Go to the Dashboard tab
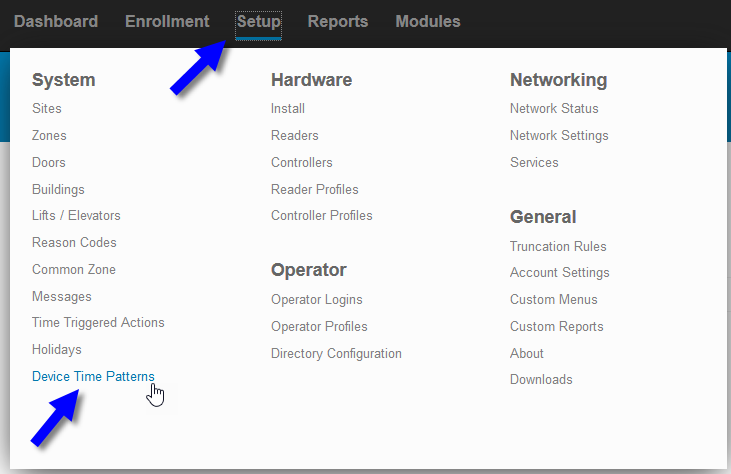 tap(56, 21)
